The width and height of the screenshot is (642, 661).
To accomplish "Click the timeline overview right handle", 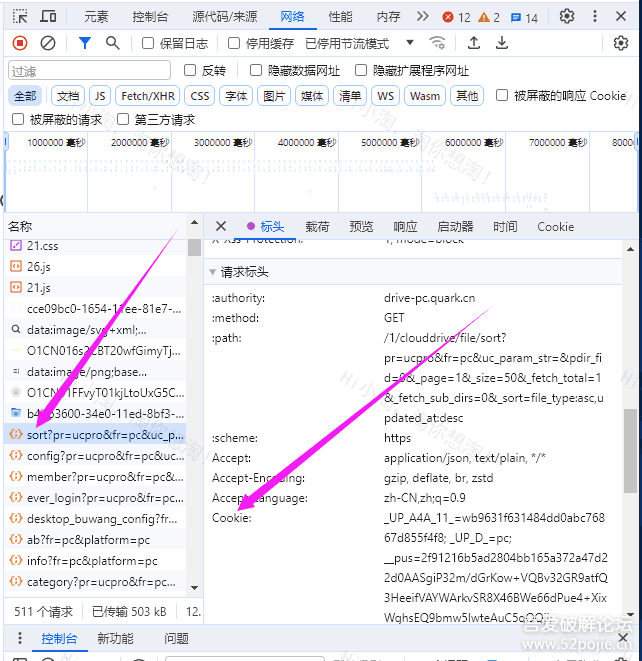I will tap(637, 141).
